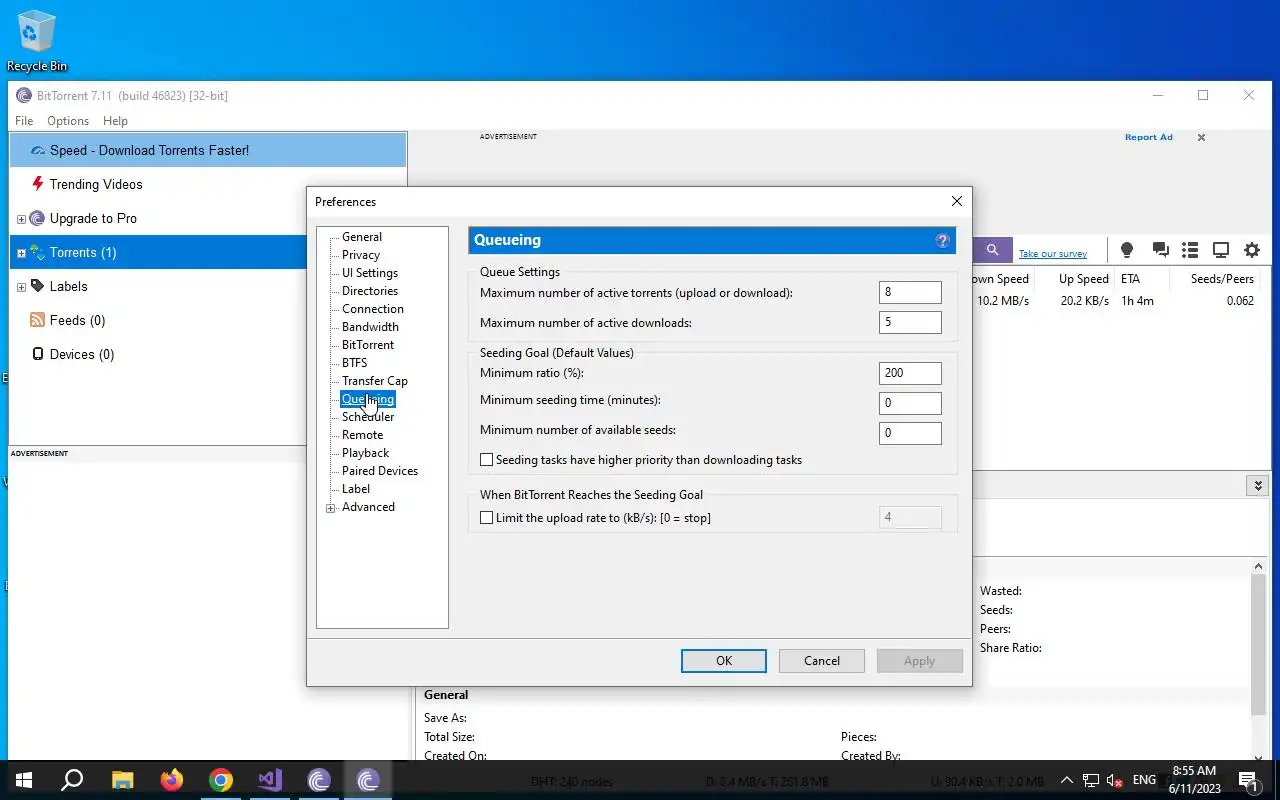This screenshot has height=800, width=1280.
Task: Click the list view icon in toolbar
Action: point(1190,250)
